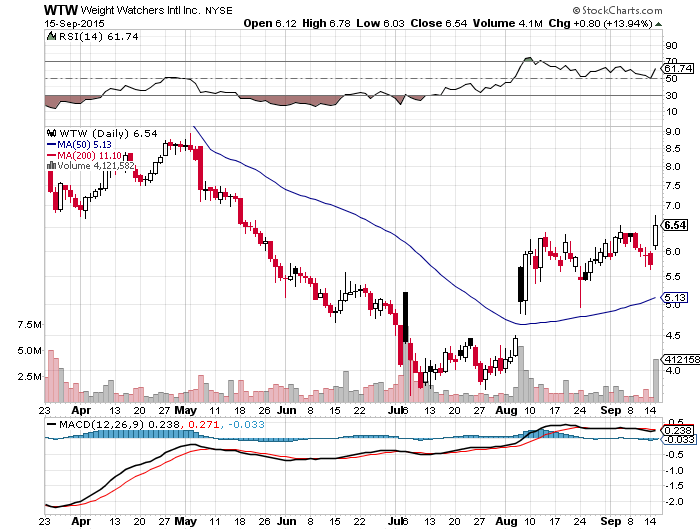This screenshot has height=530, width=700.
Task: Click the 0.238 MACD tag on right axis
Action: (678, 430)
